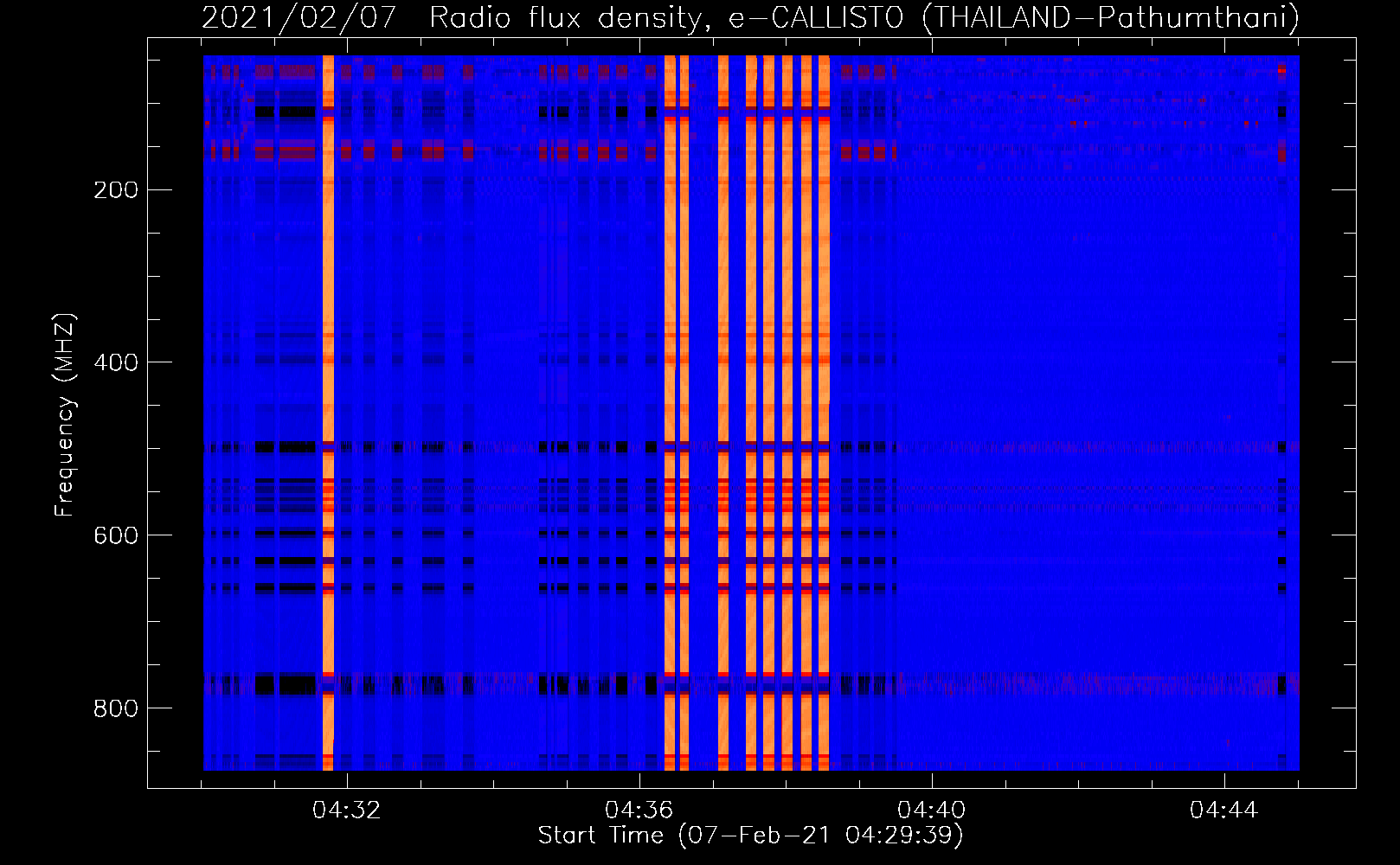Click the '04:36' time tick label
The height and width of the screenshot is (865, 1400).
pos(639,811)
